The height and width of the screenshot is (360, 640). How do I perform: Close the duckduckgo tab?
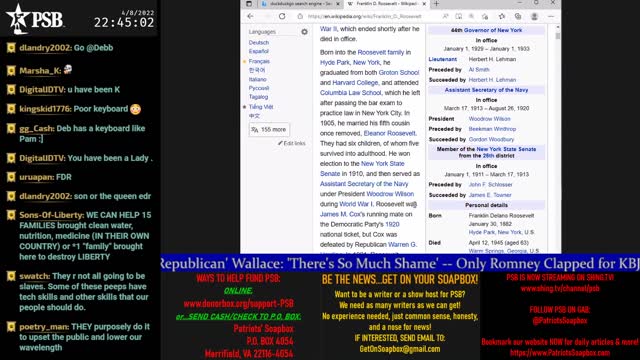(338, 4)
